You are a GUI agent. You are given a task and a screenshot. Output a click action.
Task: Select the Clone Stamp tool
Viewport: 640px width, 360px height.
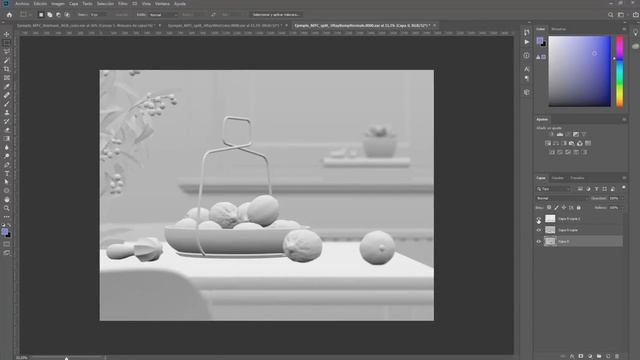point(7,112)
